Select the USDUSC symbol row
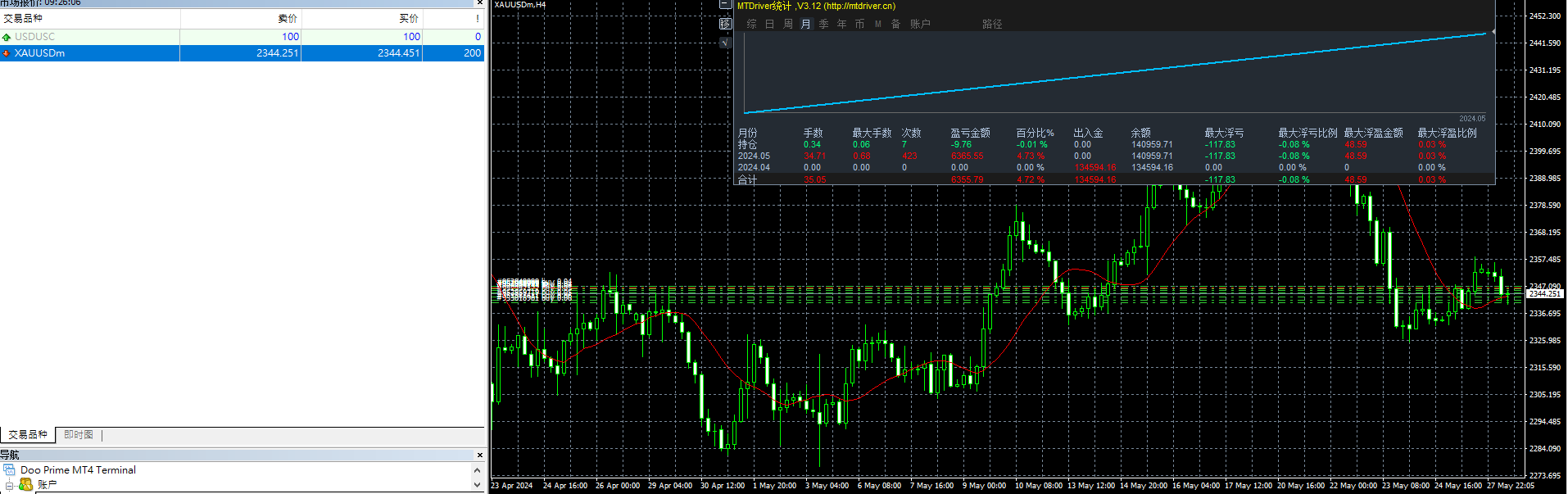Viewport: 1568px width, 494px height. (242, 37)
